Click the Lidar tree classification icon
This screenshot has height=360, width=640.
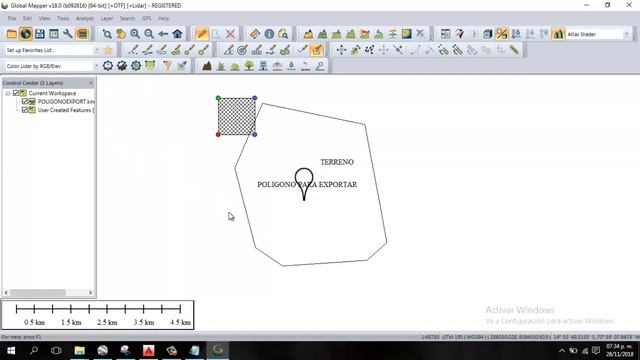249,66
